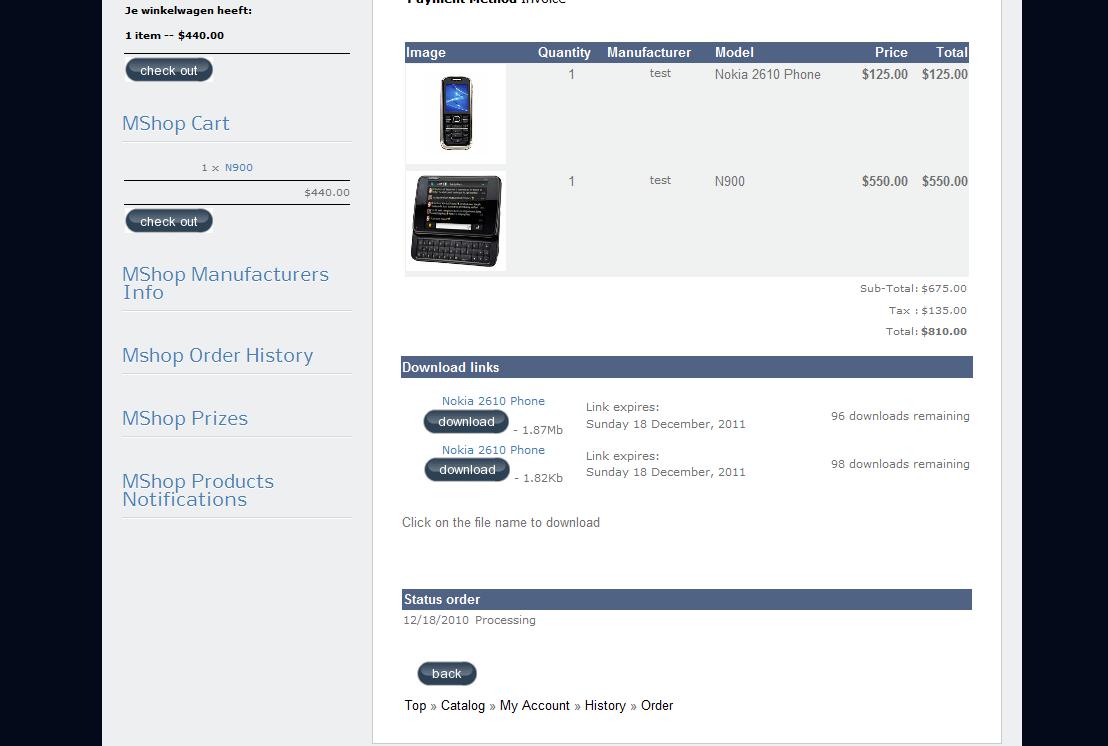Click the N900 model cell in order table
This screenshot has width=1108, height=746.
pos(729,182)
